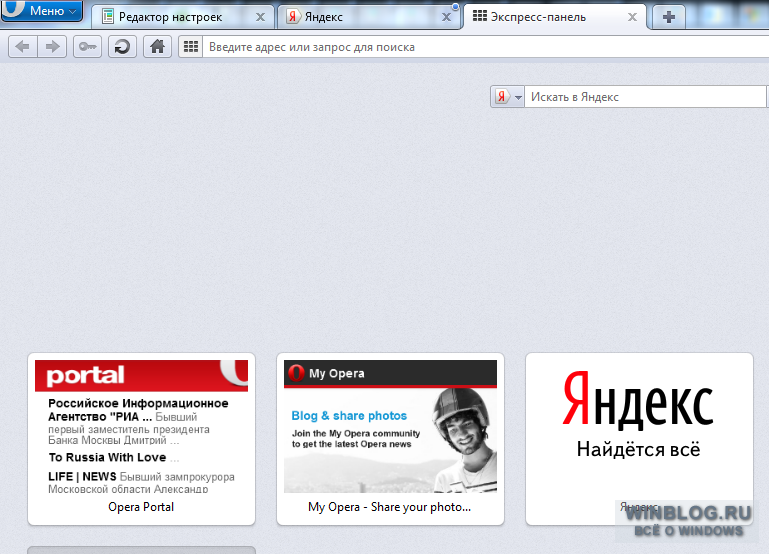Image resolution: width=769 pixels, height=554 pixels.
Task: Close the Экспресс-панель tab
Action: click(633, 17)
